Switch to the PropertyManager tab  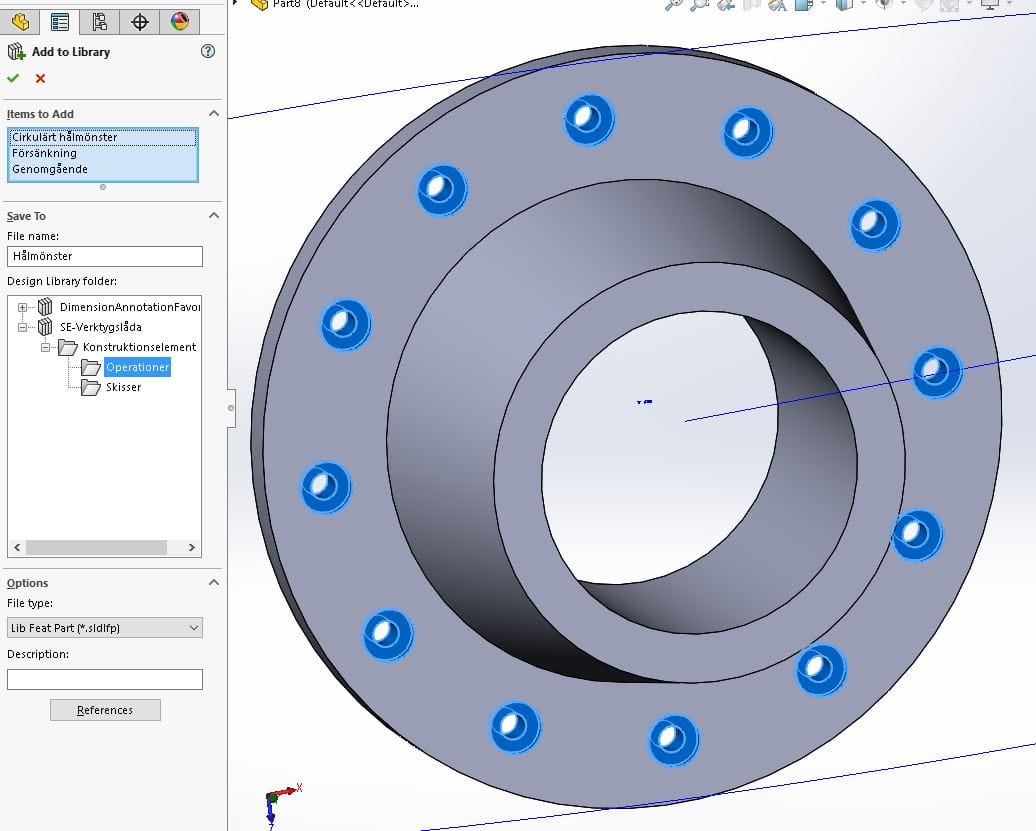pos(60,22)
